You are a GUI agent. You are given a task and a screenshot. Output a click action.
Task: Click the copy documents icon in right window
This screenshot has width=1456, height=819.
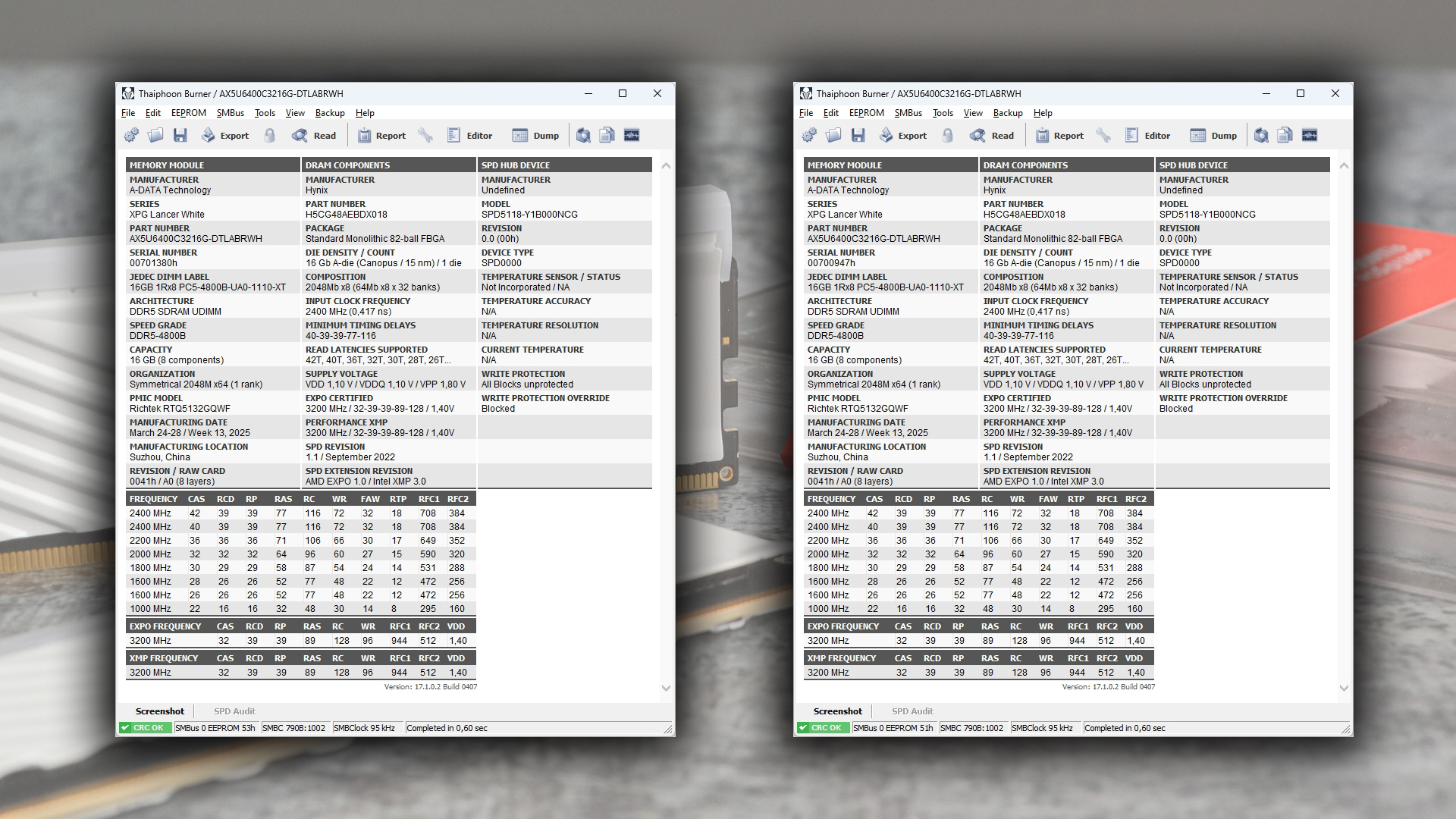pyautogui.click(x=1285, y=135)
